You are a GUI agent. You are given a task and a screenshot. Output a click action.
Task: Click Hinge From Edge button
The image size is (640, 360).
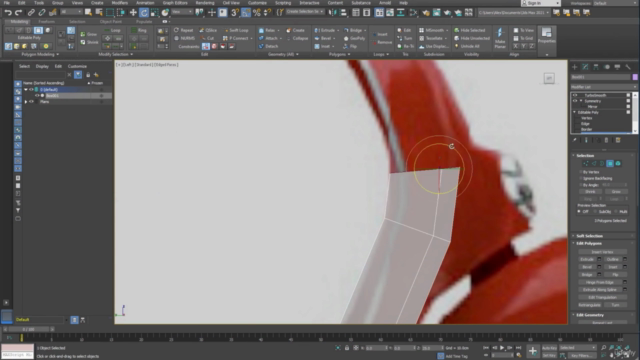(599, 282)
